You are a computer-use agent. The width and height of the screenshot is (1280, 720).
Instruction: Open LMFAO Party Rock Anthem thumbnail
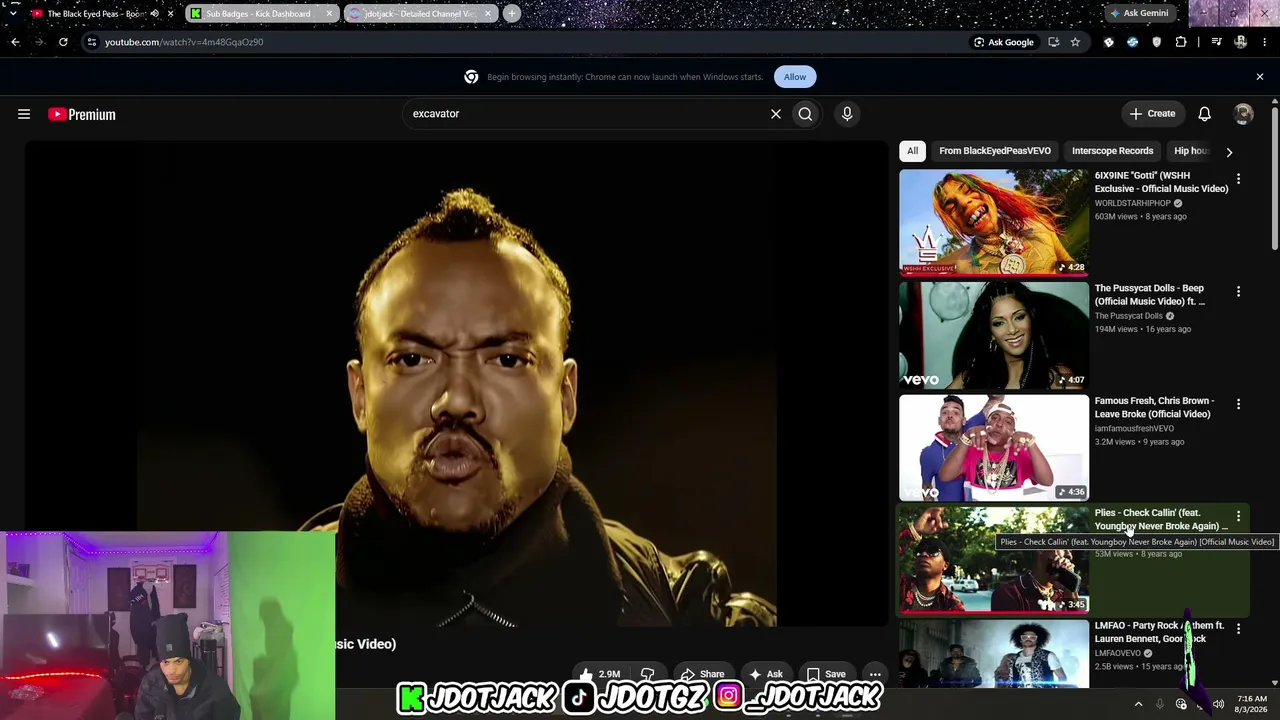(x=994, y=654)
